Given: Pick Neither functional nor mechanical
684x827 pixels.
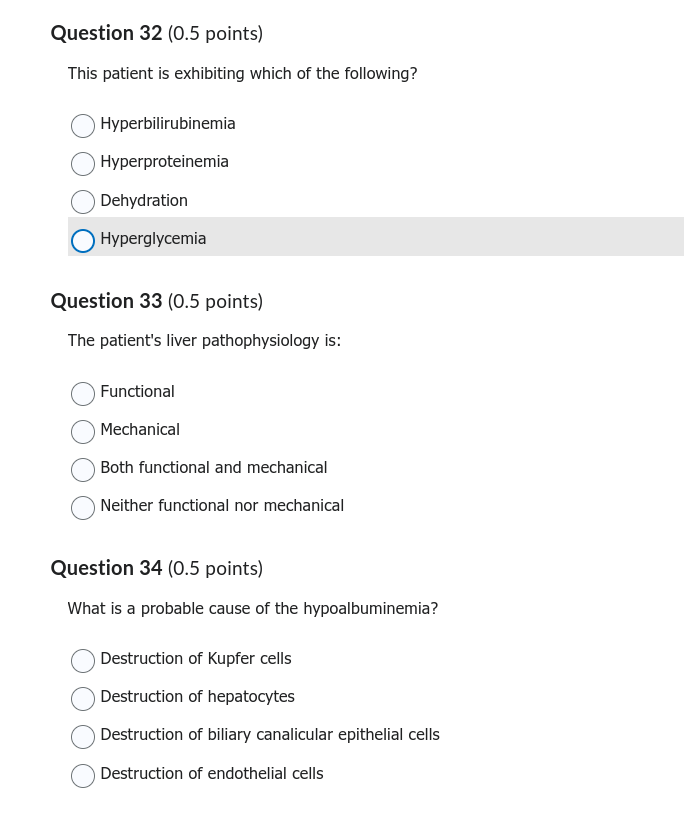Looking at the screenshot, I should 83,507.
